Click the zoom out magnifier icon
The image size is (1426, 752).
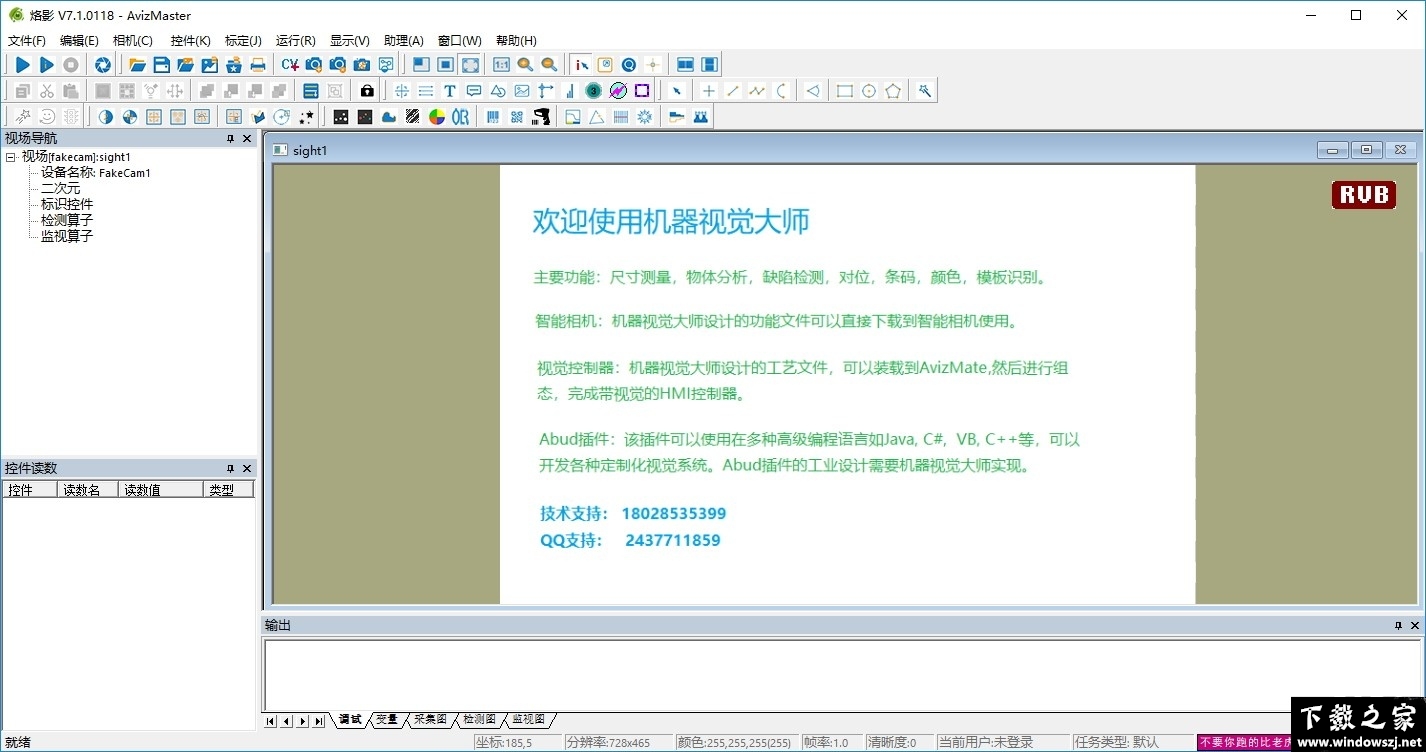click(x=549, y=65)
